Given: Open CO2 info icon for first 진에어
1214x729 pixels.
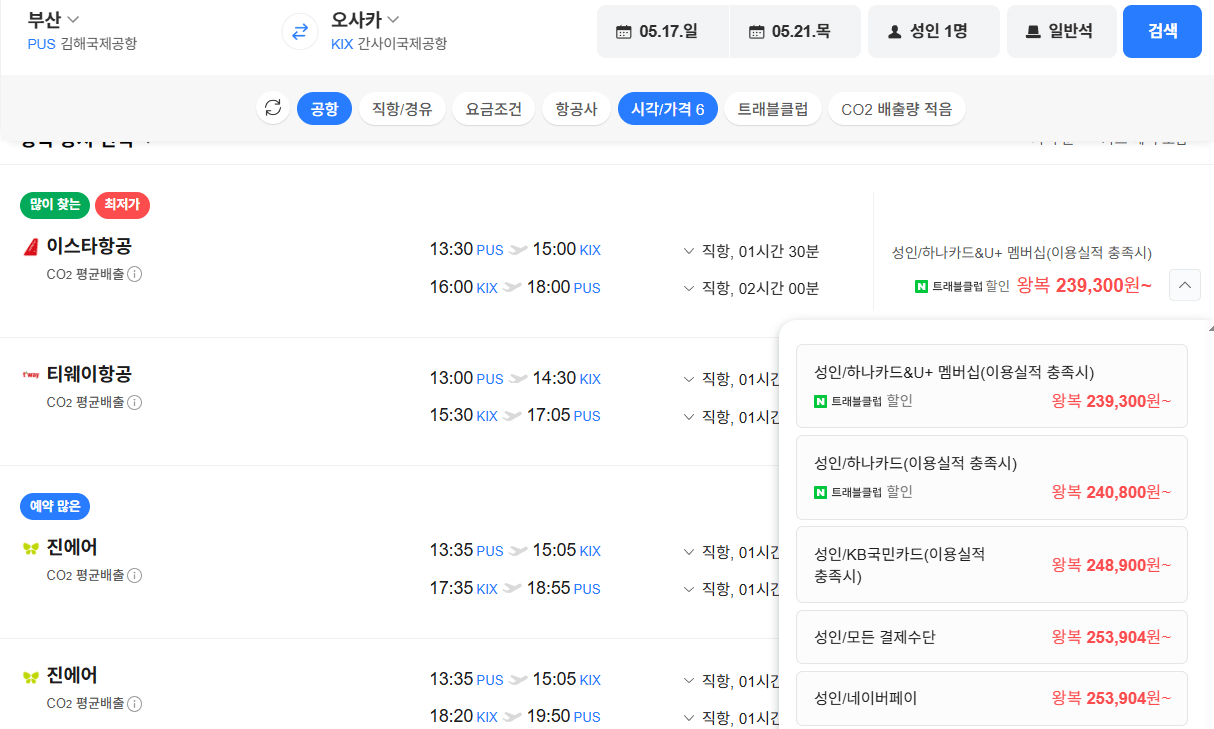Looking at the screenshot, I should pyautogui.click(x=135, y=575).
